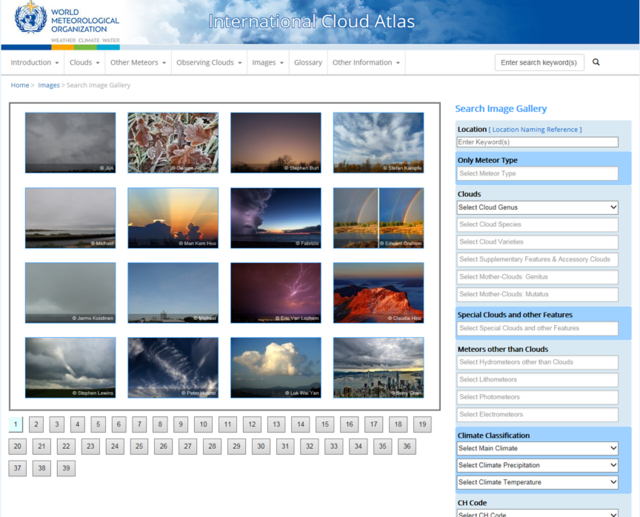Open the Stephen Lewins funnel cloud thumbnail
The height and width of the screenshot is (517, 640).
[x=70, y=368]
